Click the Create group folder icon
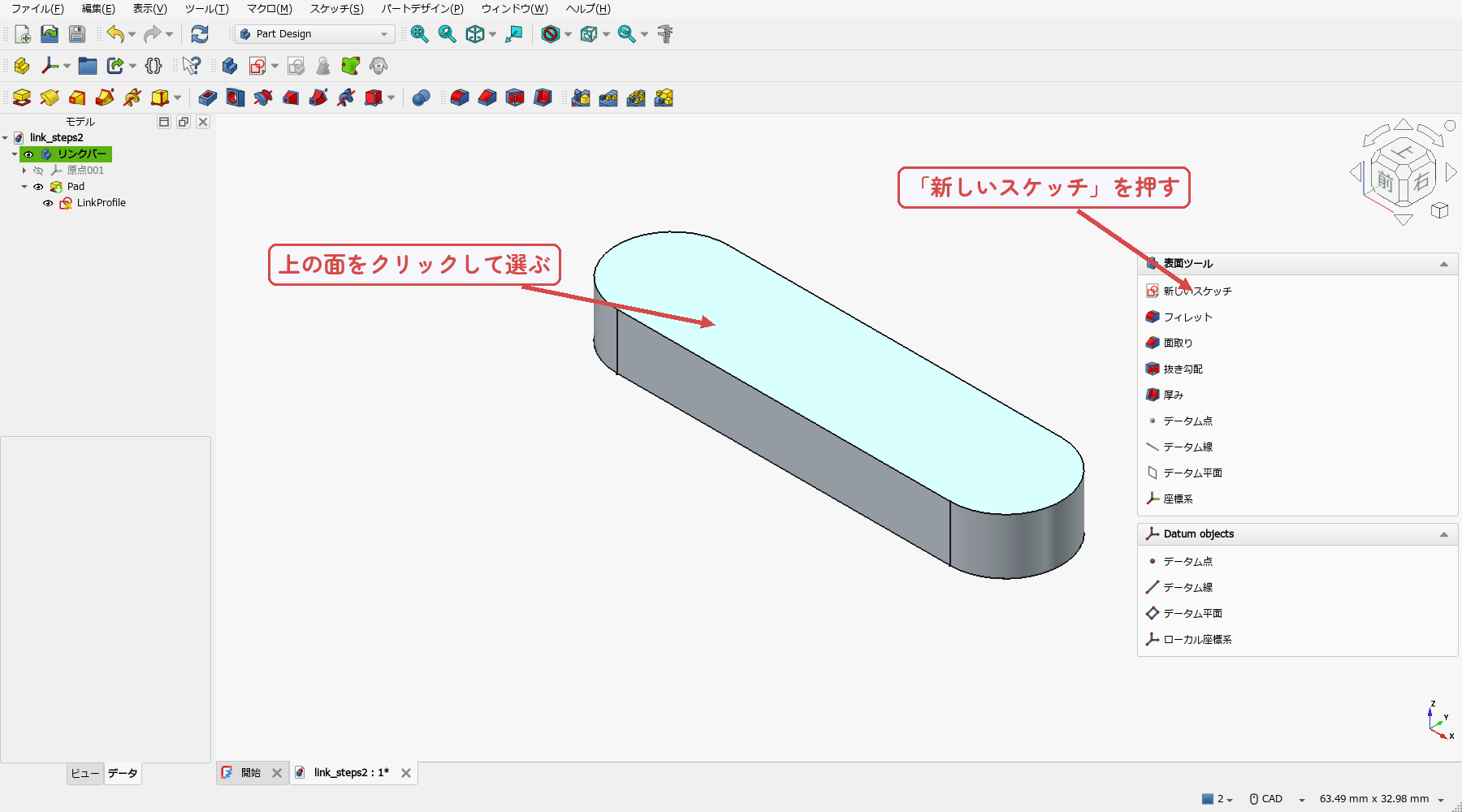 point(88,66)
